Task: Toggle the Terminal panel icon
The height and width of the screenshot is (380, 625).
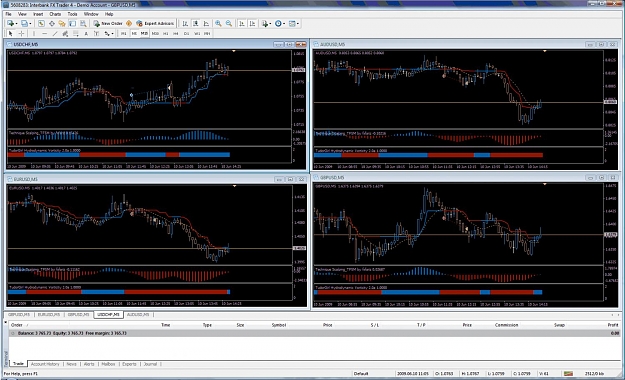Action: coord(72,24)
